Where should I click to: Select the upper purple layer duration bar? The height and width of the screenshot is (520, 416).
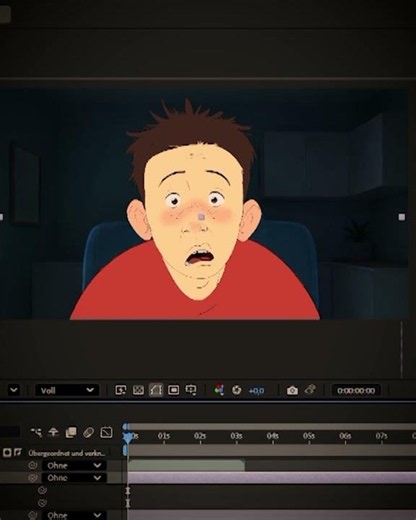pyautogui.click(x=272, y=478)
